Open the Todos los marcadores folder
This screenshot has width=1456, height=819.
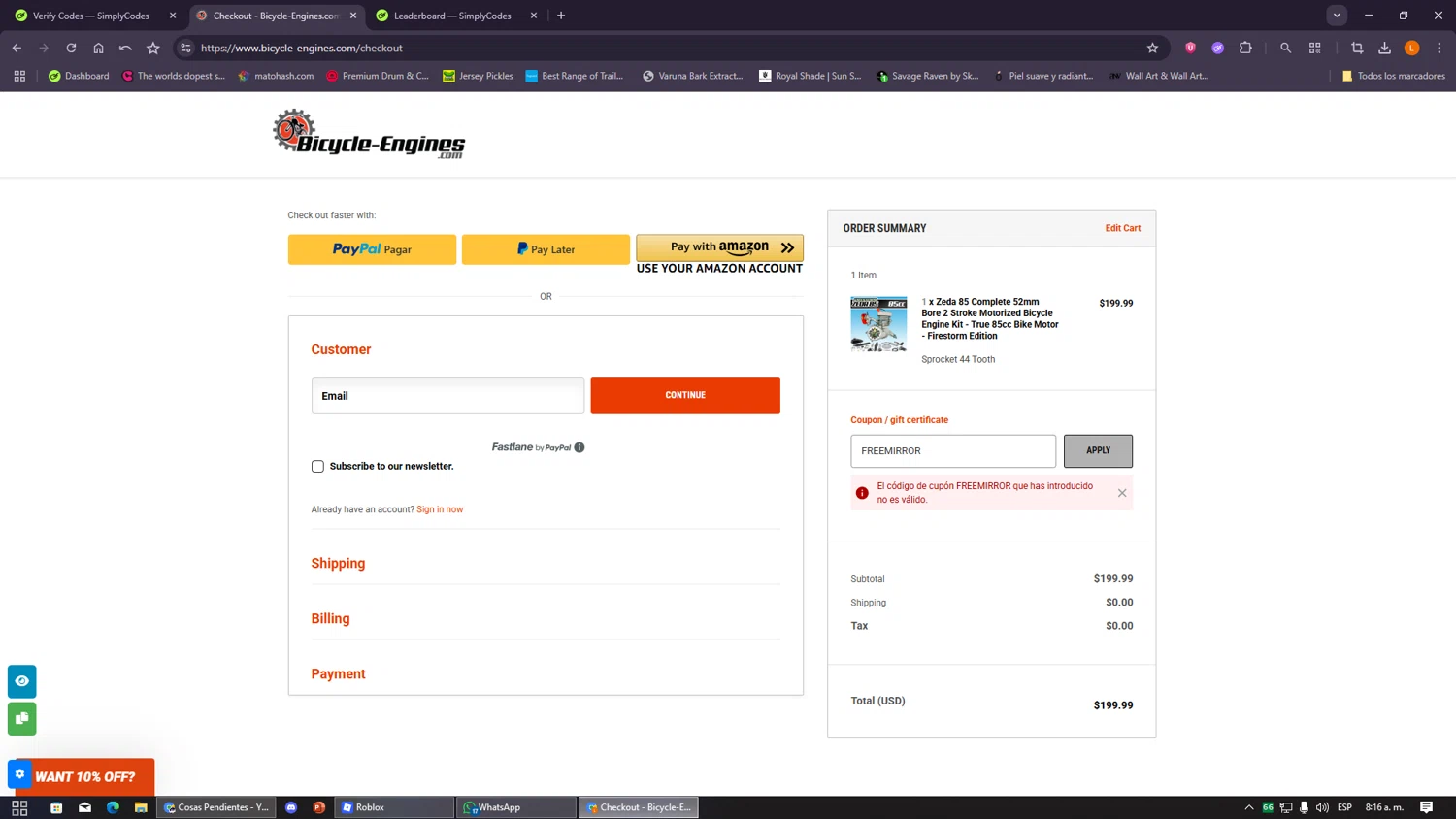[1393, 76]
